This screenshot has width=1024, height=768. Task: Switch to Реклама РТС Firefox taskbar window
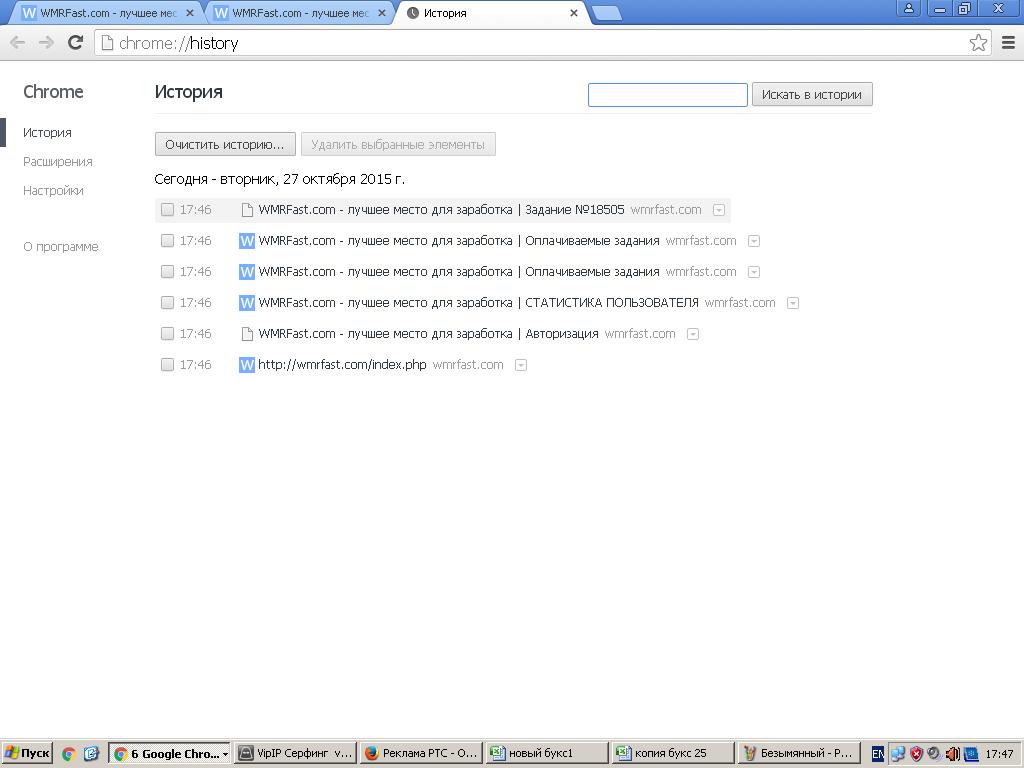tap(421, 754)
